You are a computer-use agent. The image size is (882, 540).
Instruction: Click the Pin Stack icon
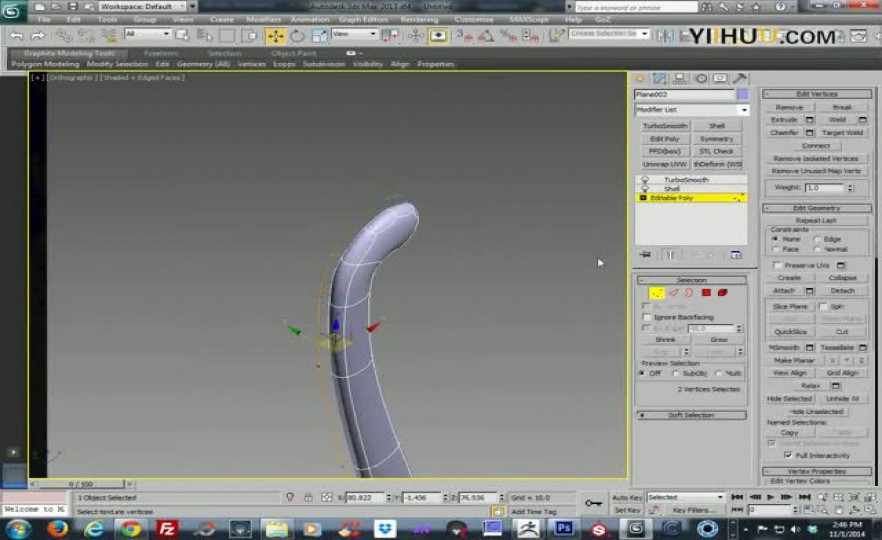coord(645,255)
